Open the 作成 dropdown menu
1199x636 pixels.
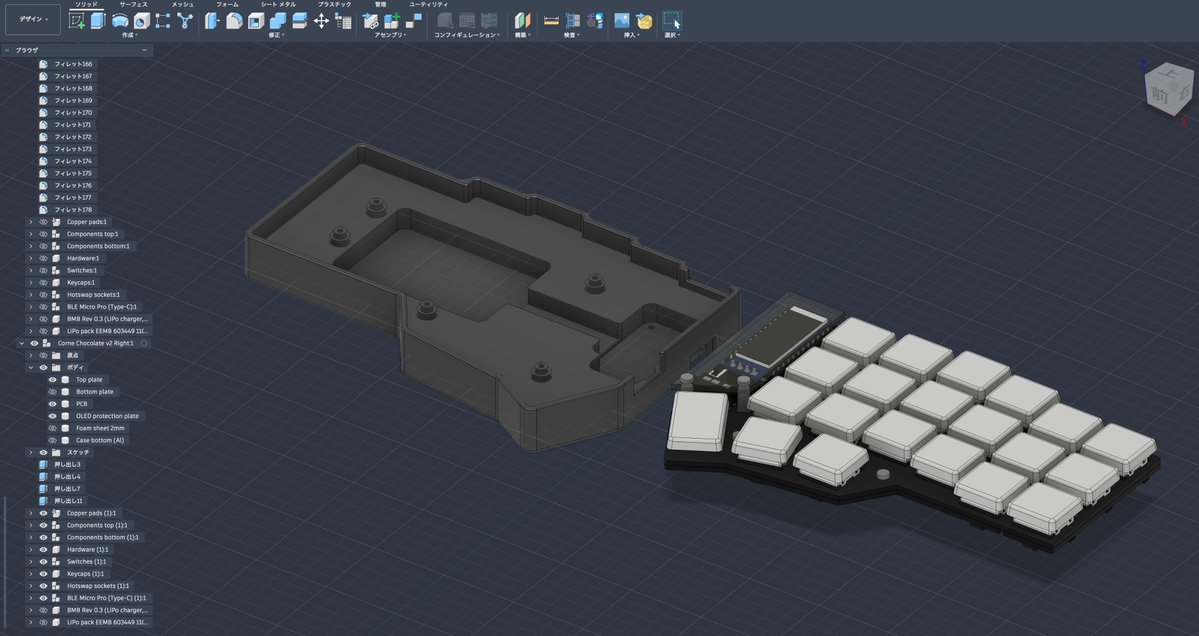pos(128,35)
